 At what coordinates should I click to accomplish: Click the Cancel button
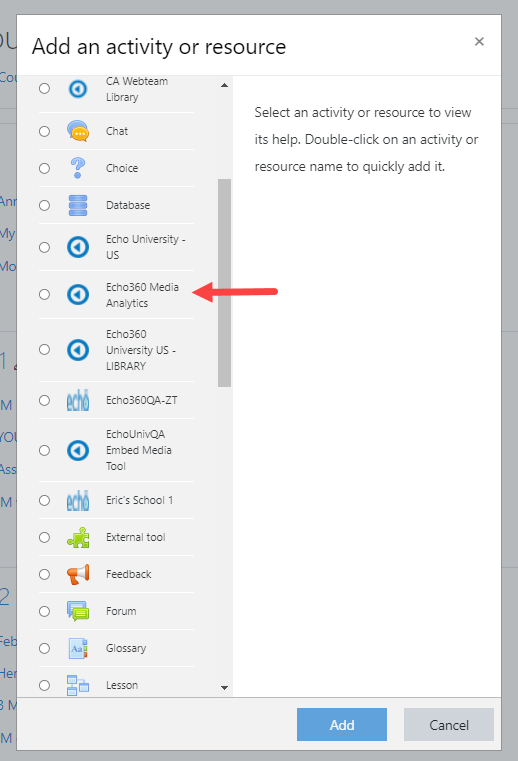click(449, 725)
